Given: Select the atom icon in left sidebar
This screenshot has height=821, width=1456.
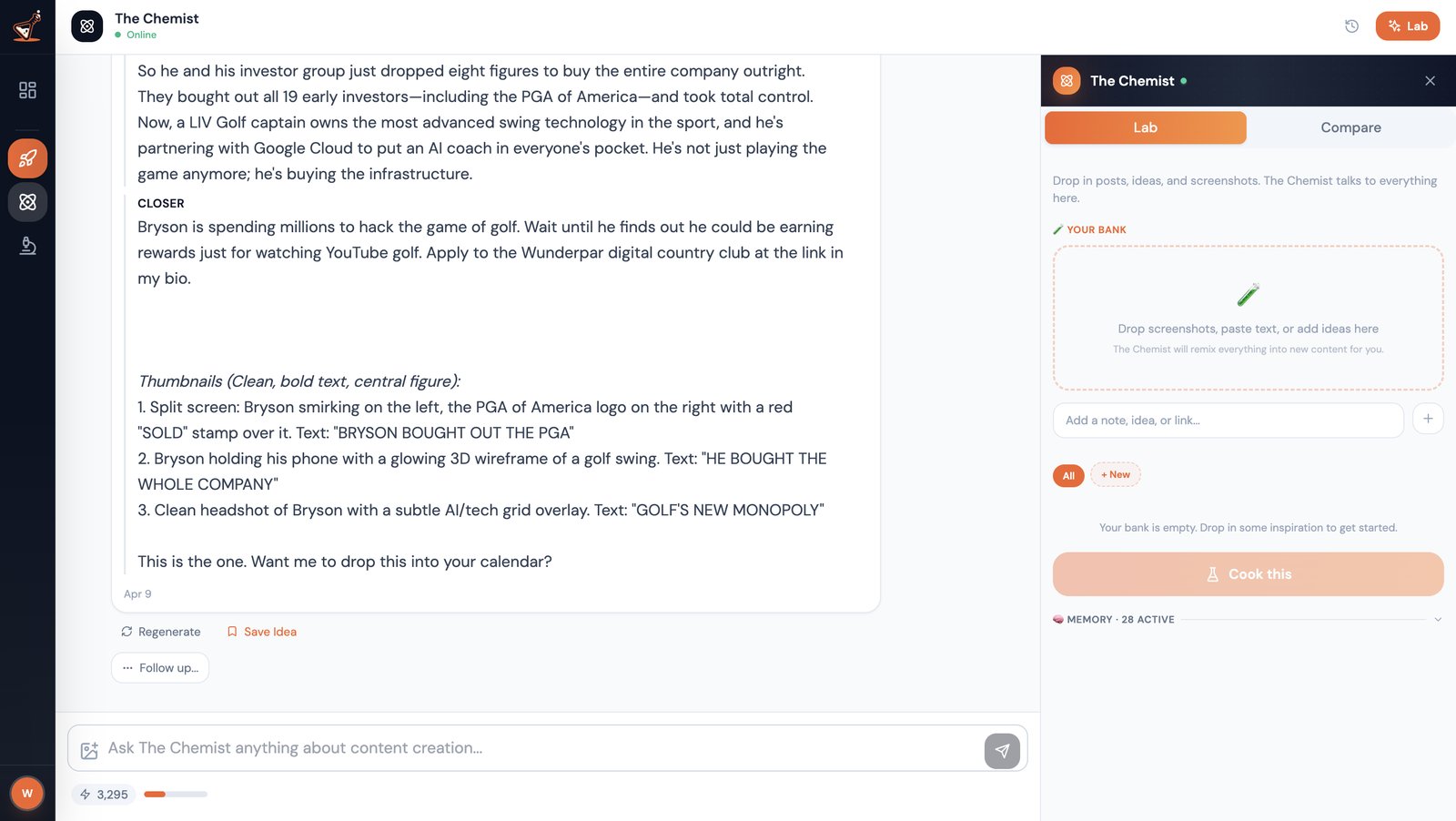Looking at the screenshot, I should (27, 202).
